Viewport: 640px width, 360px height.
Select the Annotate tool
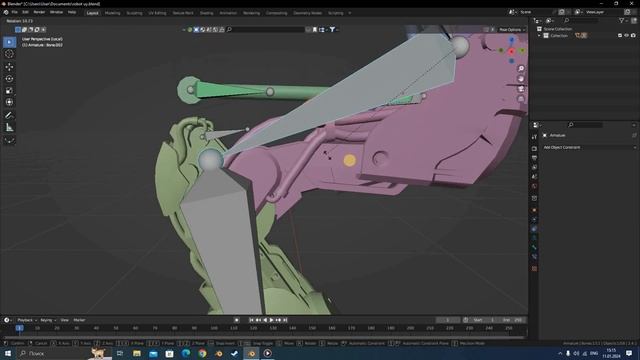[9, 115]
